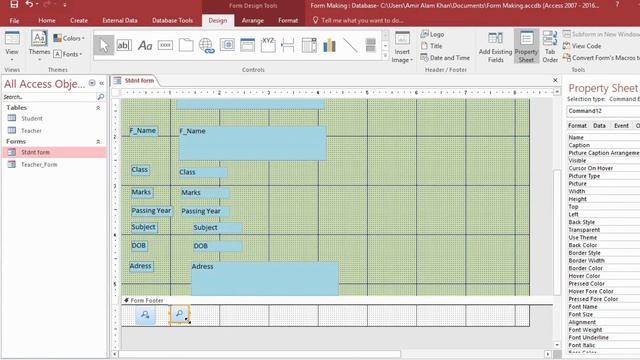Open the Database Tools tab
Image resolution: width=640 pixels, height=360 pixels.
pos(172,20)
